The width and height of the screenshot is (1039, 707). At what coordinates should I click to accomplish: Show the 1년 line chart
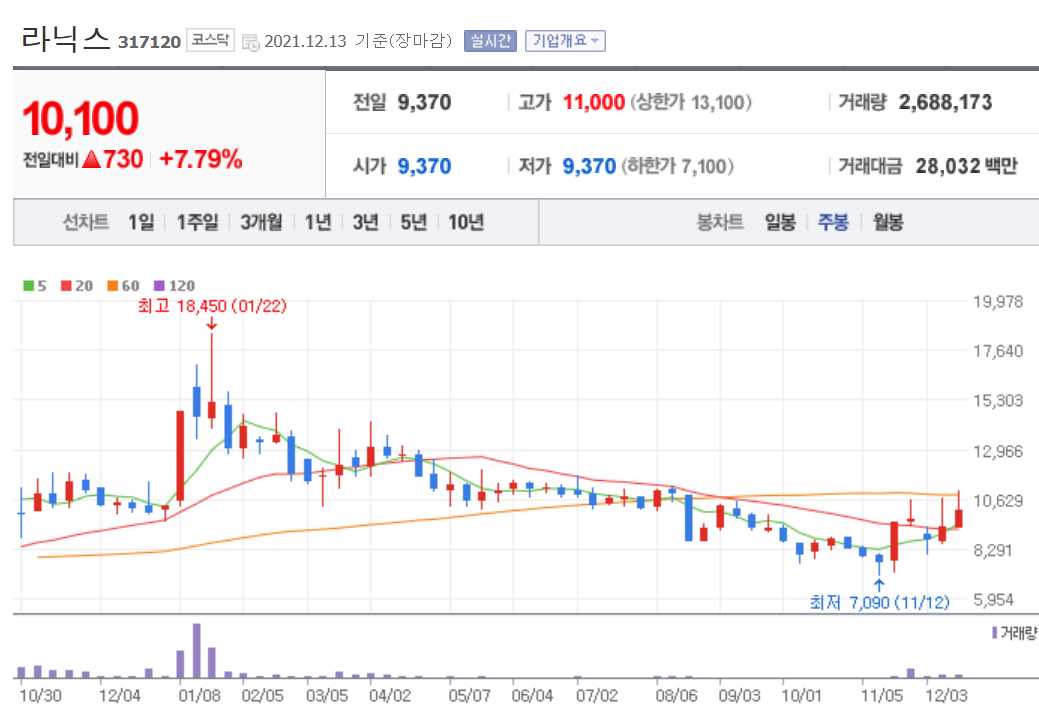[x=318, y=222]
